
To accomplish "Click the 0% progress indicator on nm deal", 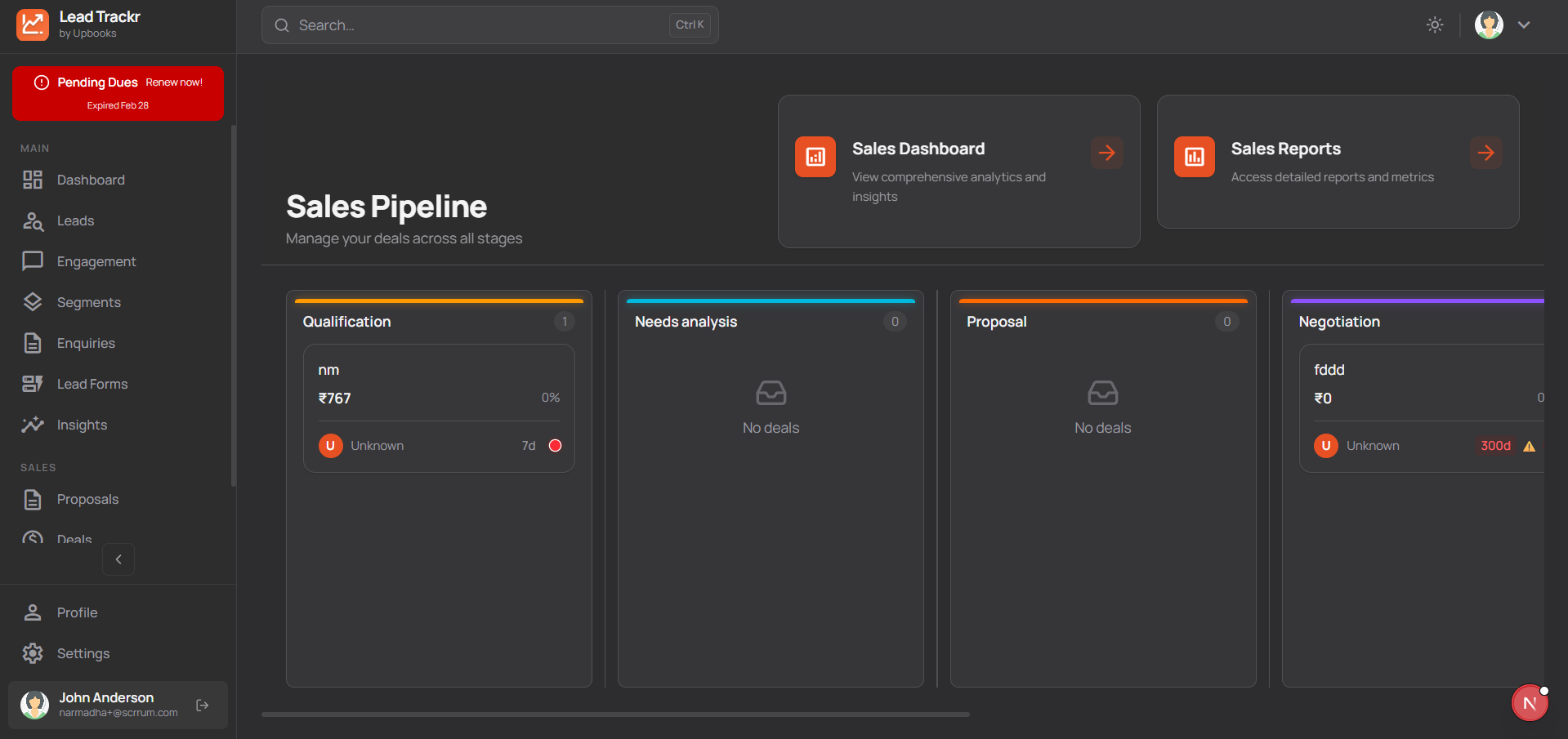I will click(550, 398).
